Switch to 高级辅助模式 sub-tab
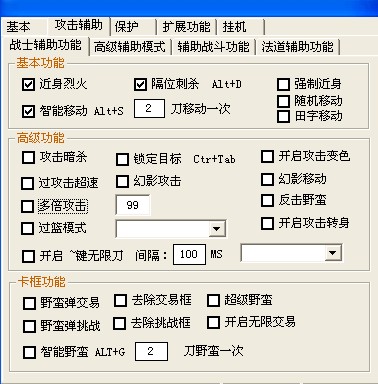Image resolution: width=378 pixels, height=384 pixels. tap(130, 47)
